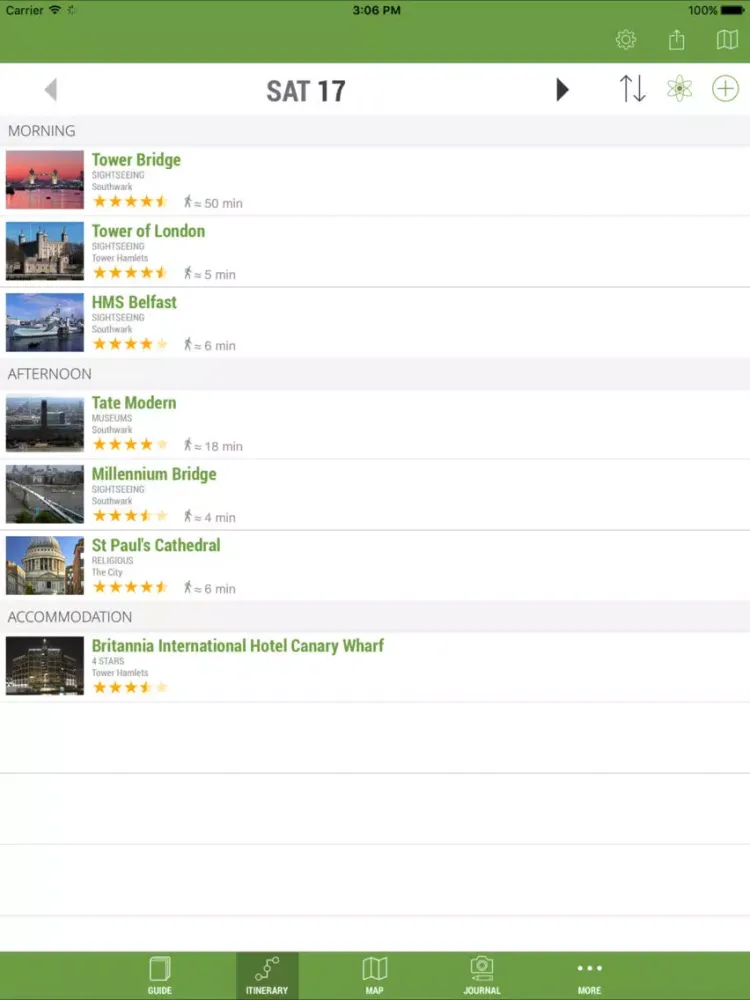Screen dimensions: 750x1000
Task: Go to previous day arrow
Action: [x=51, y=90]
